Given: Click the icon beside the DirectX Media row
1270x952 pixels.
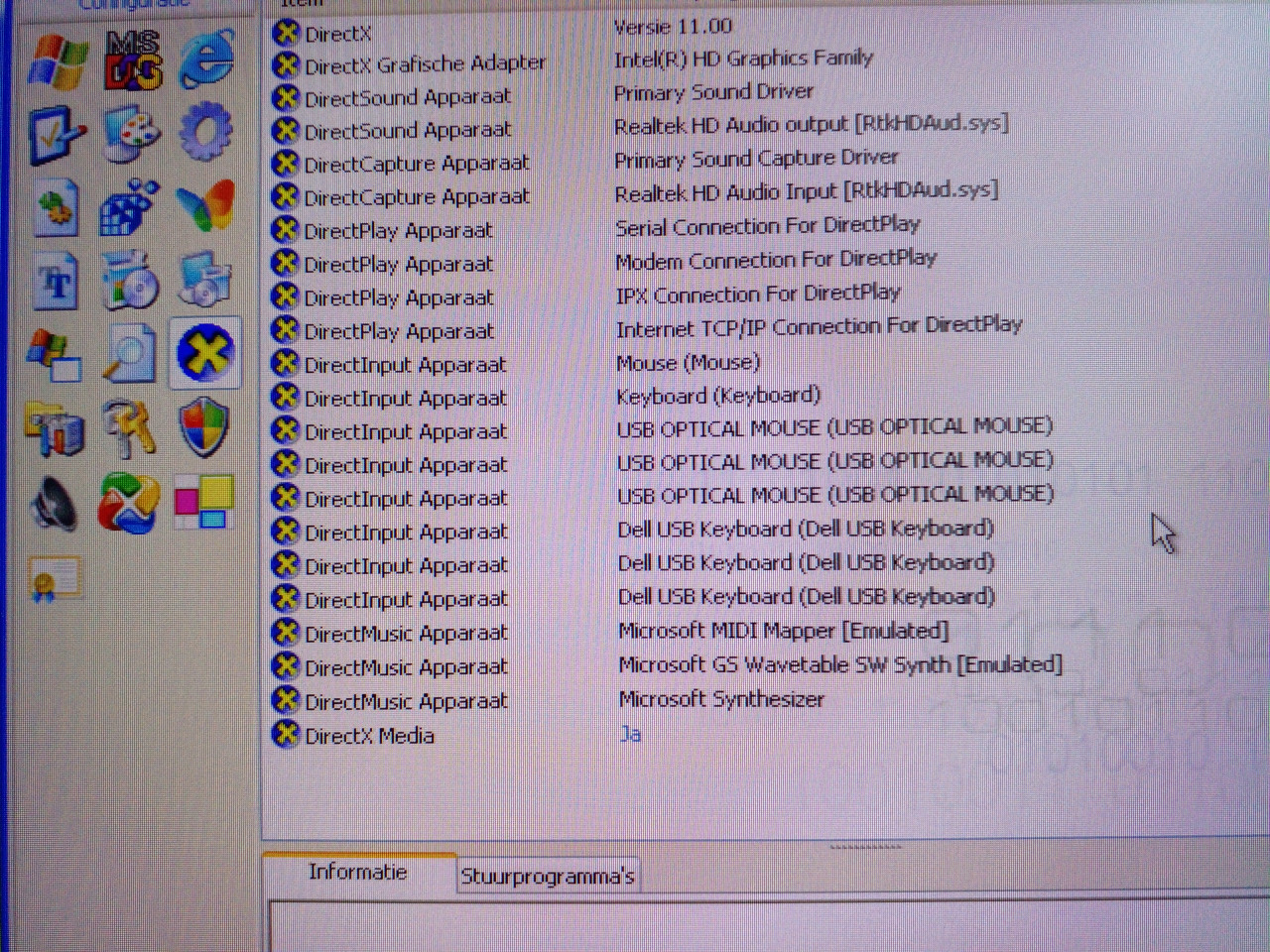Looking at the screenshot, I should pyautogui.click(x=286, y=734).
